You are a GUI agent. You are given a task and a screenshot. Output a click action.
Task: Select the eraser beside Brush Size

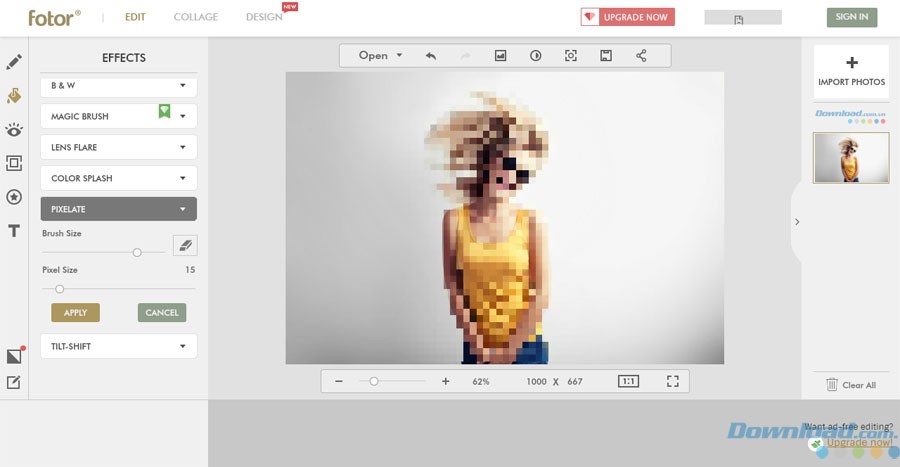[185, 246]
